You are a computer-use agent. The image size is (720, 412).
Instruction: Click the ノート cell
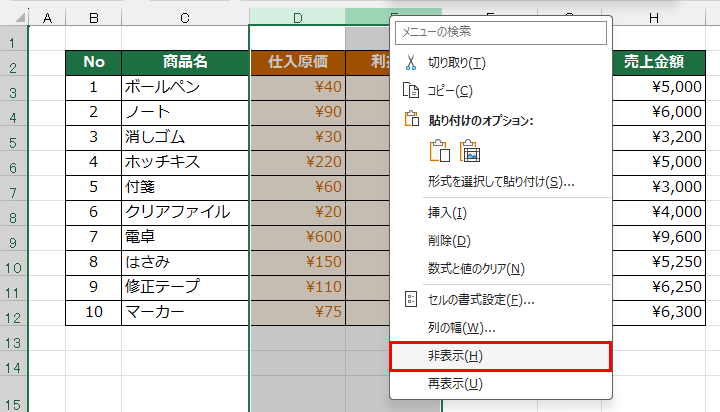[x=185, y=113]
